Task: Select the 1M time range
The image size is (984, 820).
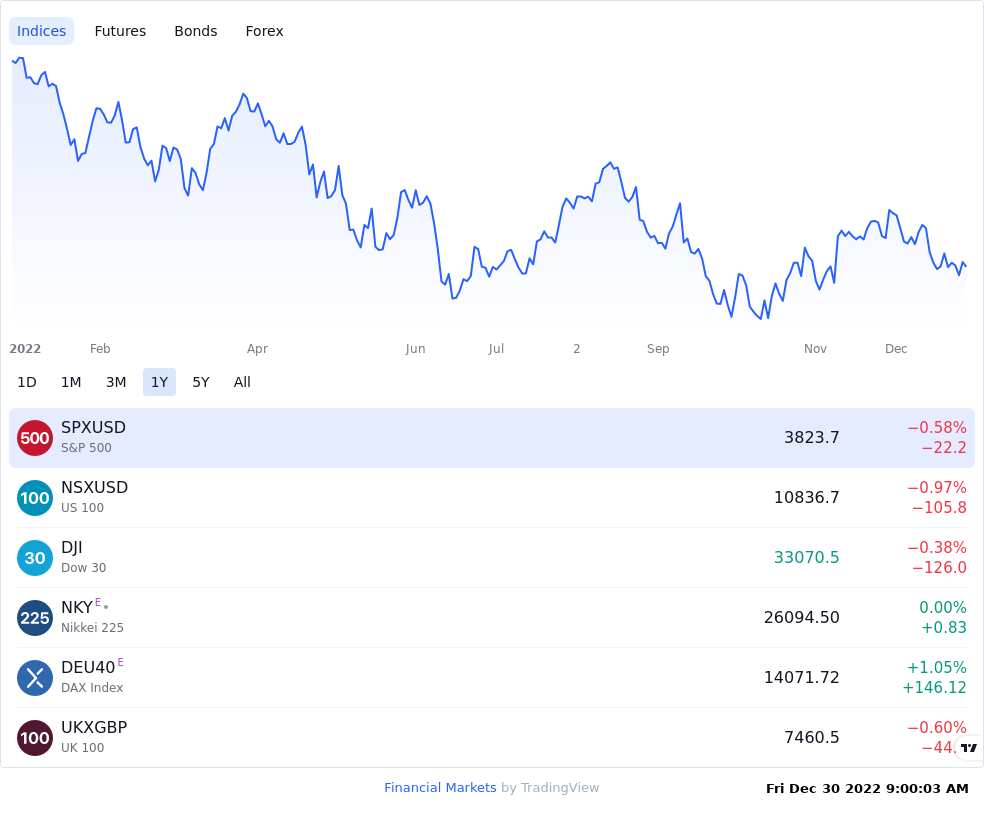Action: pos(71,382)
